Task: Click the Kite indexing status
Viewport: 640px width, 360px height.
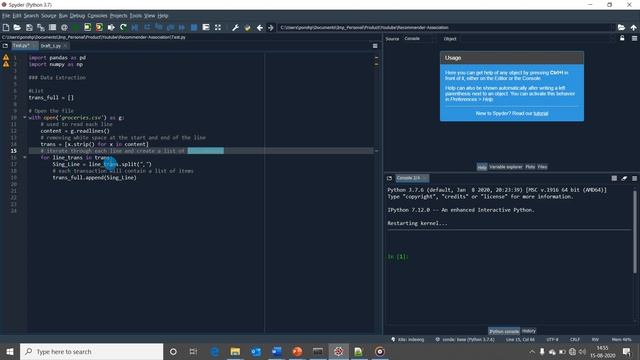Action: [x=407, y=339]
